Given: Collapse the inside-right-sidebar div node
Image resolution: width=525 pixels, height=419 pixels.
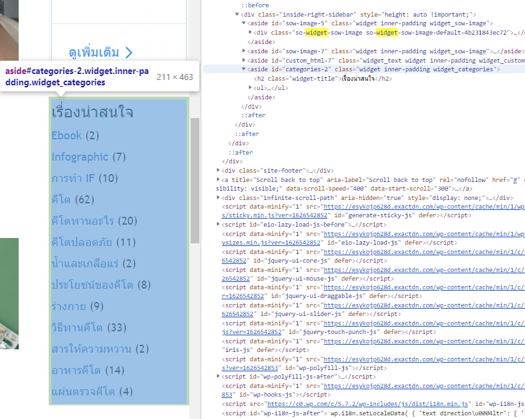Looking at the screenshot, I should pos(237,14).
